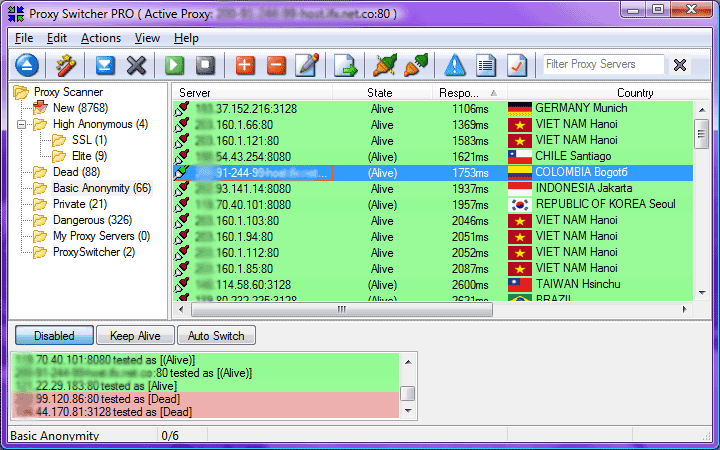Select the New (8768) folder
Image resolution: width=720 pixels, height=450 pixels.
[80, 108]
